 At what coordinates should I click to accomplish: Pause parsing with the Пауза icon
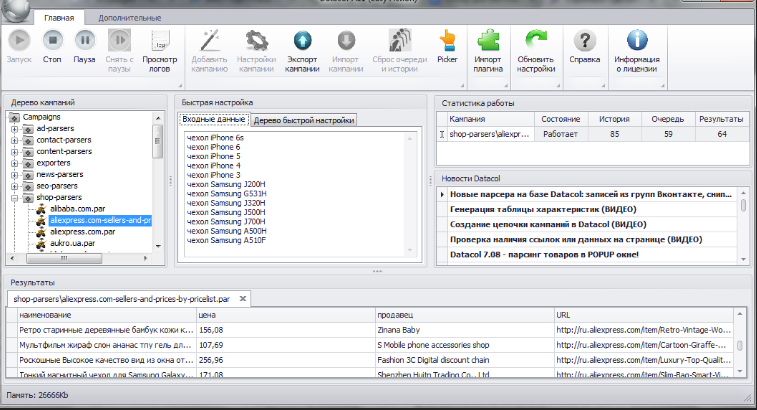point(84,41)
